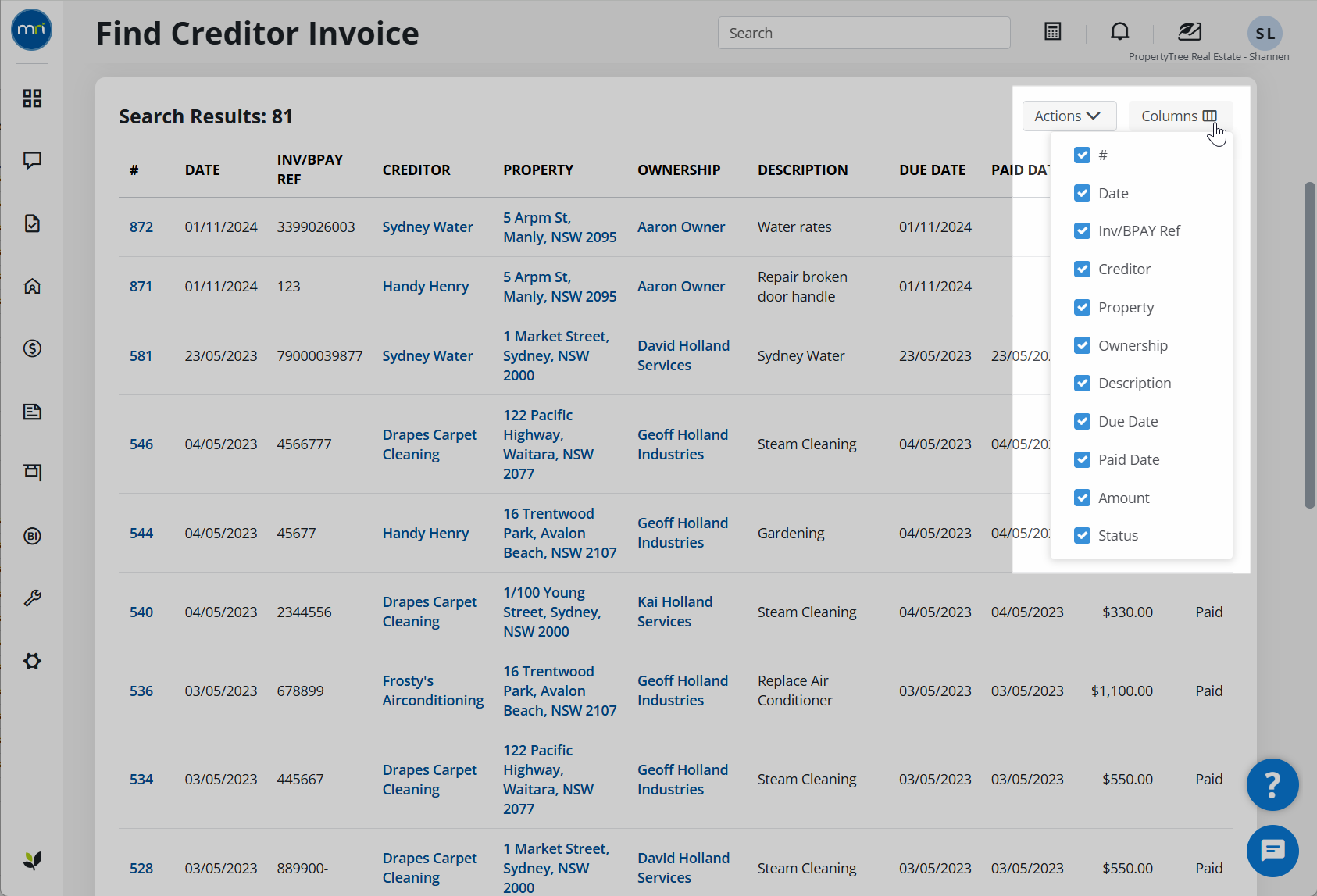The width and height of the screenshot is (1317, 896).
Task: Sort by the Creditor column header
Action: [x=416, y=170]
